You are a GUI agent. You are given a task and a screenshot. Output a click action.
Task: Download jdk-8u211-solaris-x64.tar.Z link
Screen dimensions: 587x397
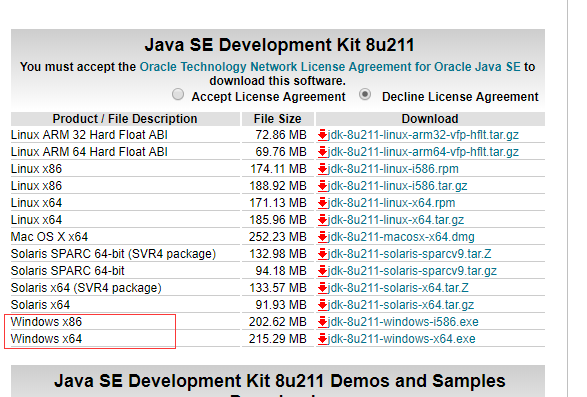click(398, 288)
